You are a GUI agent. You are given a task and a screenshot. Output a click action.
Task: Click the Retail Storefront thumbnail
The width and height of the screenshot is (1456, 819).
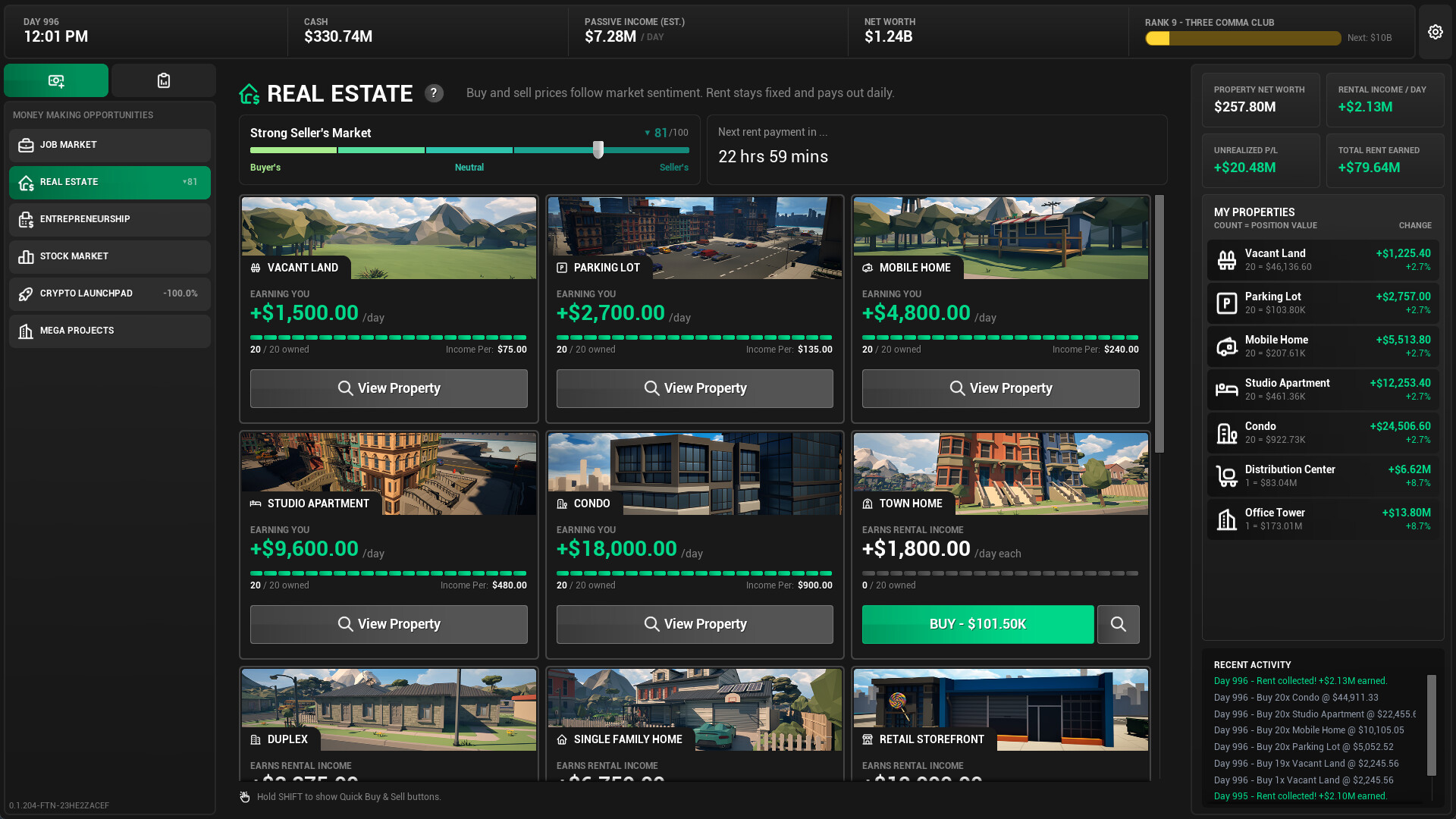(x=1001, y=710)
